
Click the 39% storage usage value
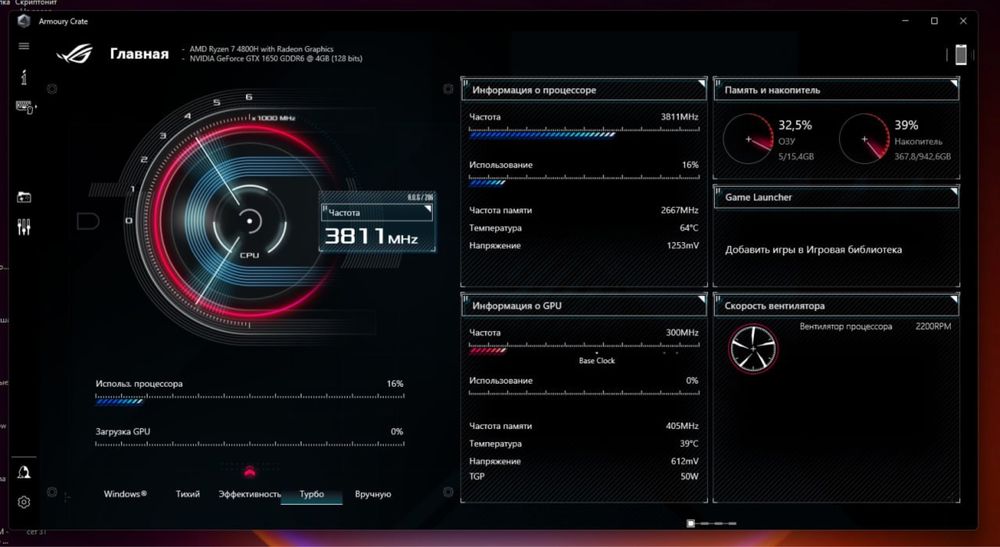tap(906, 126)
